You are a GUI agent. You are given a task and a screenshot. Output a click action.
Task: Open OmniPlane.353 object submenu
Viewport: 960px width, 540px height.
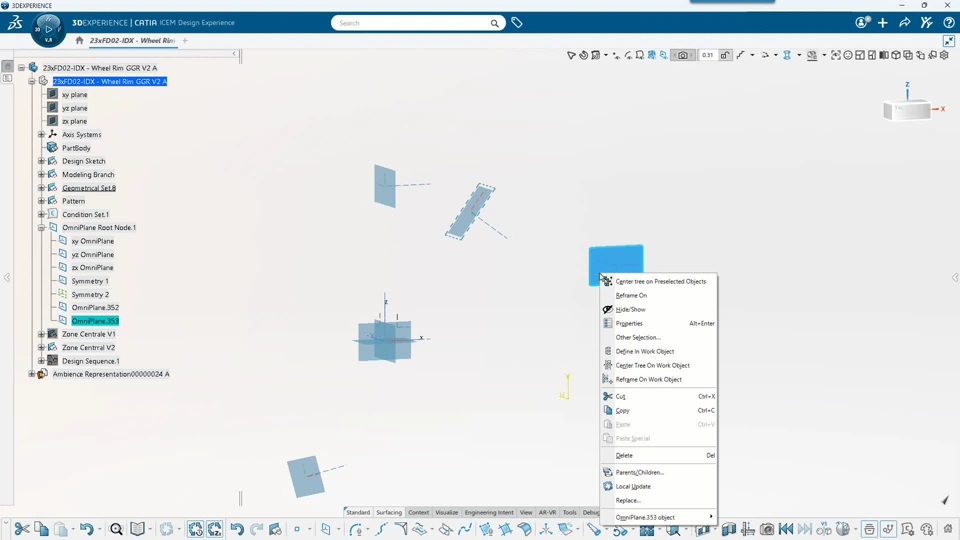pos(658,517)
